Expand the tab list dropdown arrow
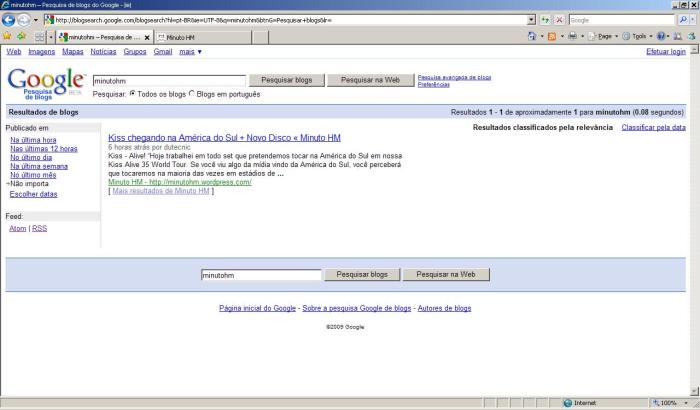The height and width of the screenshot is (410, 700). [x=50, y=37]
